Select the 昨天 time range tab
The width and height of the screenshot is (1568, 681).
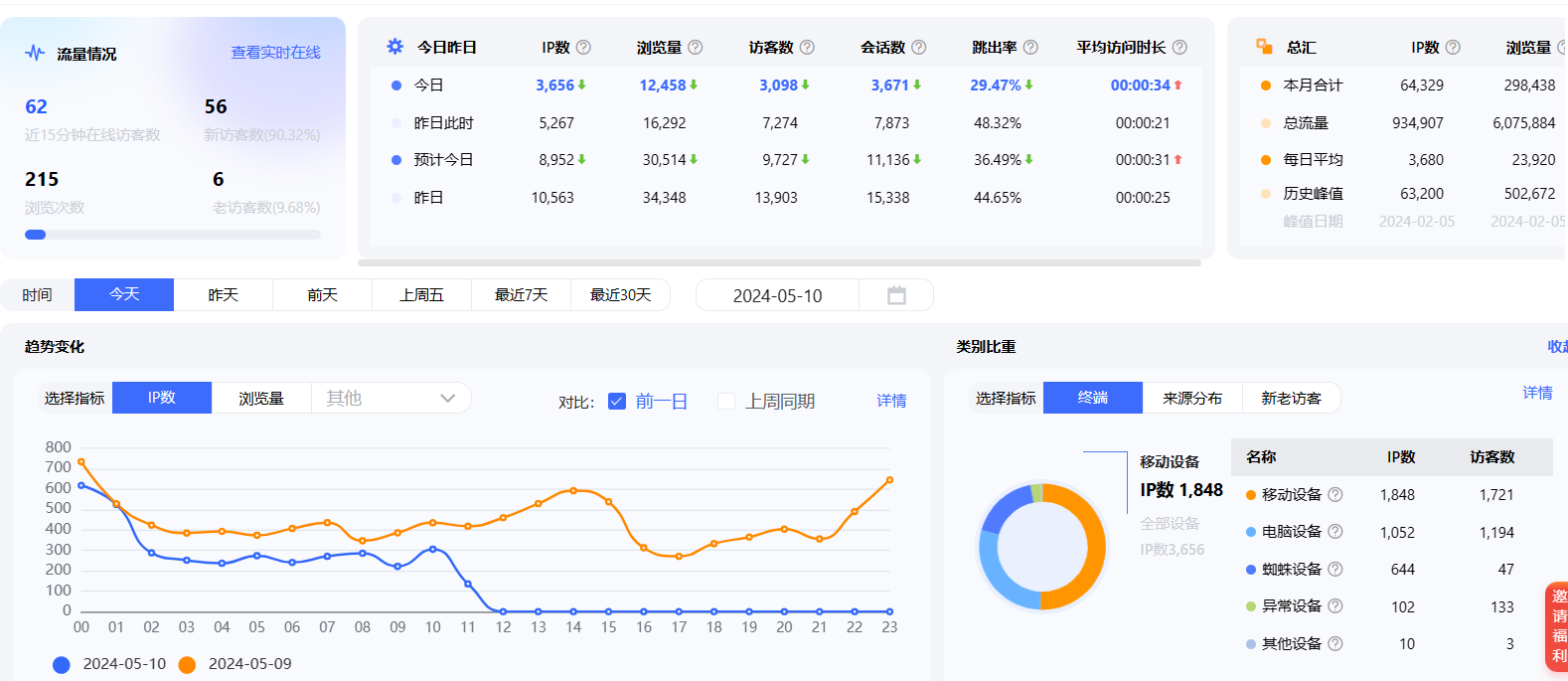[224, 295]
